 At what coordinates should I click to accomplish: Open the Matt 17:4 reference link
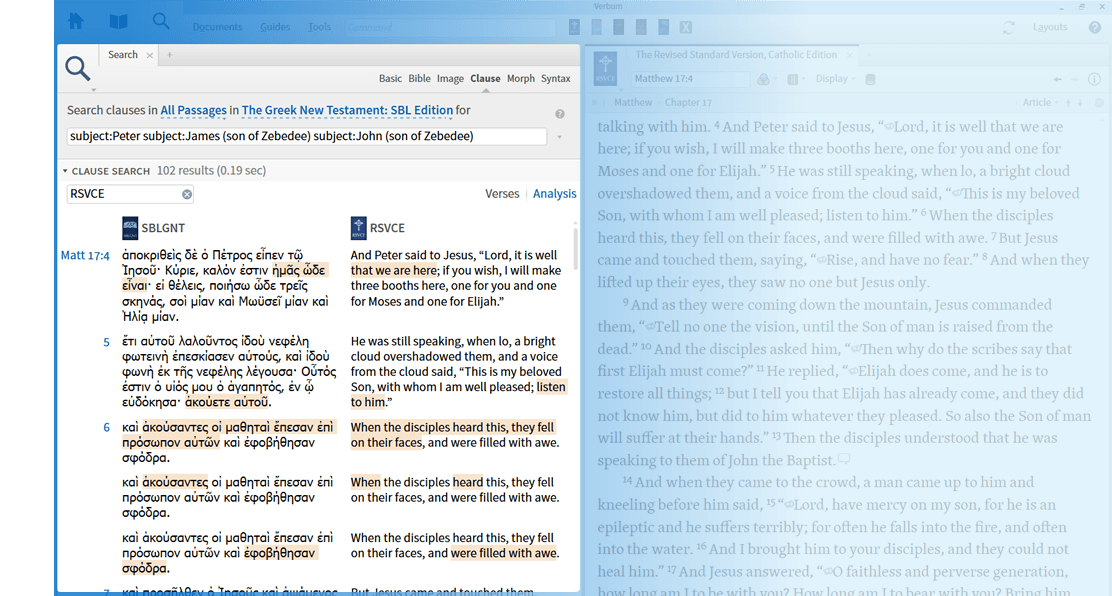pyautogui.click(x=85, y=255)
